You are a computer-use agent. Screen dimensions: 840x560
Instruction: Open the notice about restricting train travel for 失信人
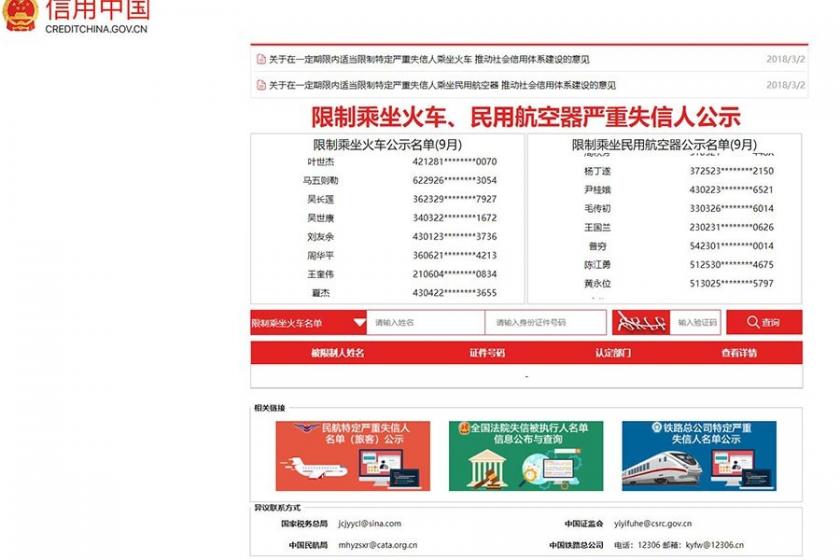(429, 59)
